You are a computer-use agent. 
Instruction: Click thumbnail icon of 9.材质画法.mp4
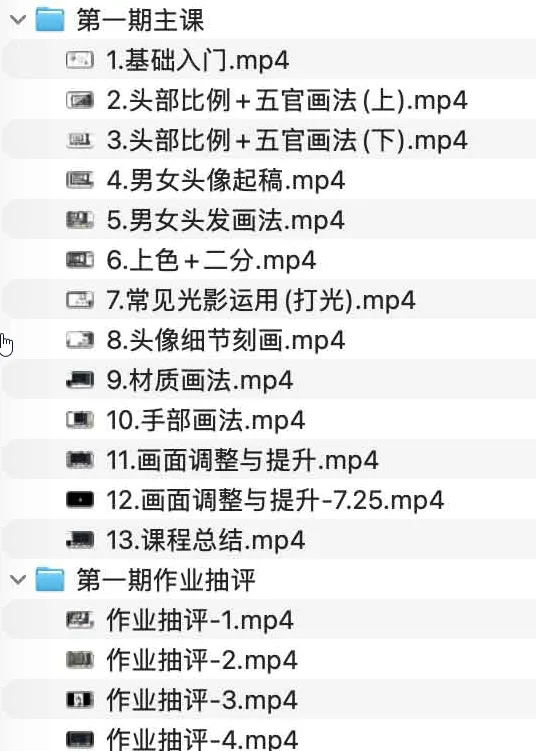coord(80,380)
